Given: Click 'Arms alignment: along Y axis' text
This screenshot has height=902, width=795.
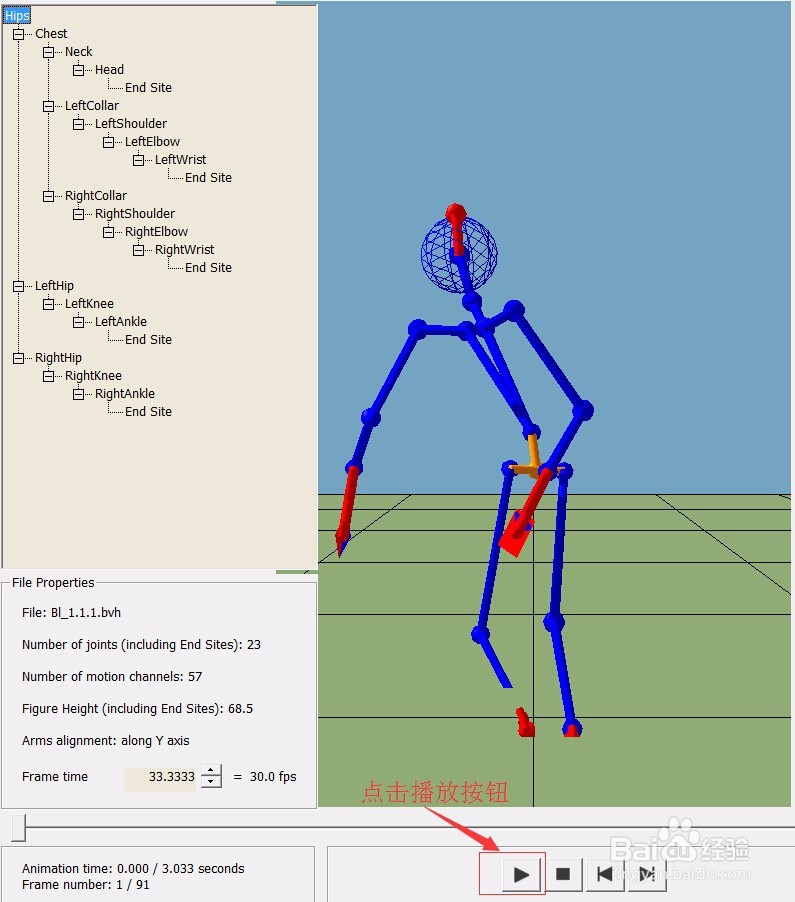Looking at the screenshot, I should (x=106, y=741).
